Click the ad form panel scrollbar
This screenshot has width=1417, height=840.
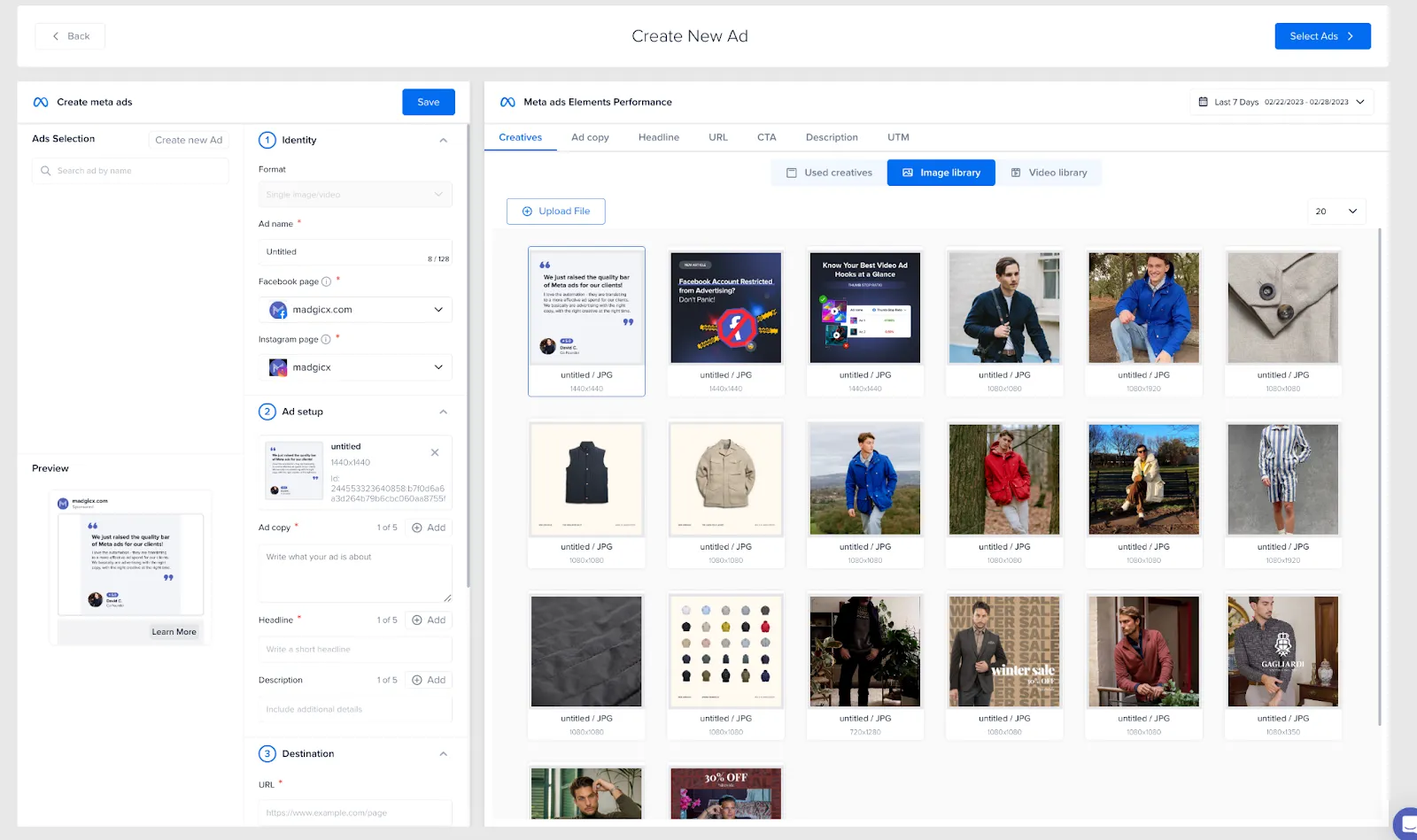pyautogui.click(x=468, y=354)
